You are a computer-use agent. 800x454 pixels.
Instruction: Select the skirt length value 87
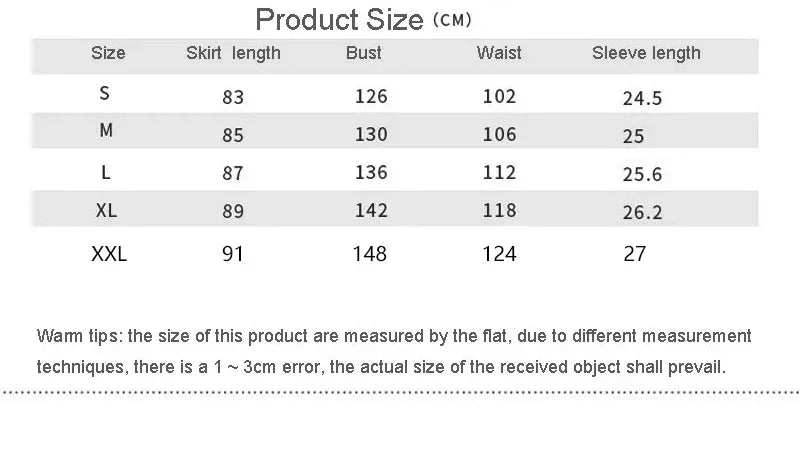(x=233, y=173)
